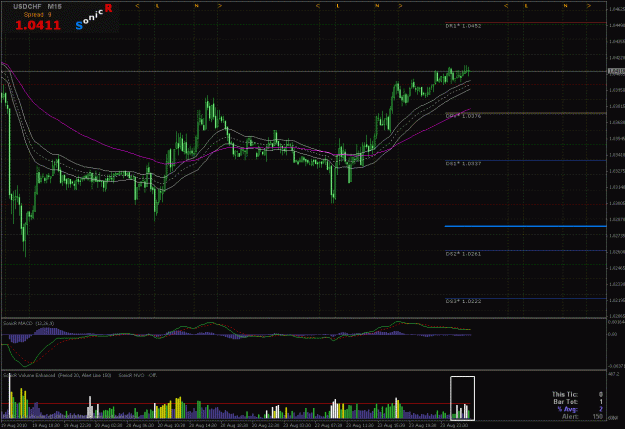Select the DPV 1.0376 pivot level label
The height and width of the screenshot is (429, 625).
point(463,116)
